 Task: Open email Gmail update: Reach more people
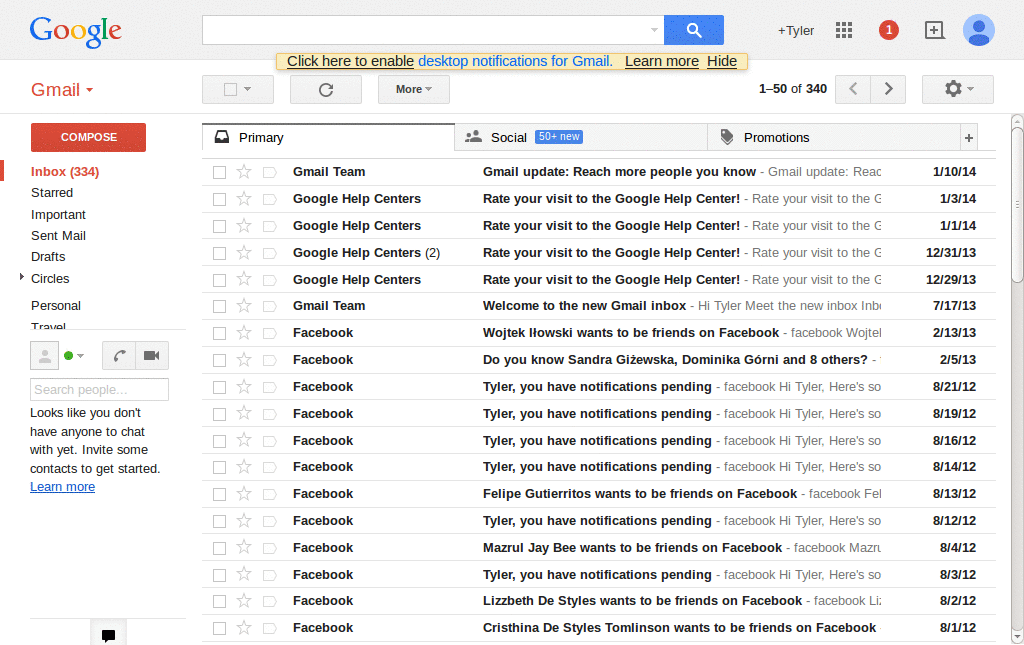click(599, 172)
